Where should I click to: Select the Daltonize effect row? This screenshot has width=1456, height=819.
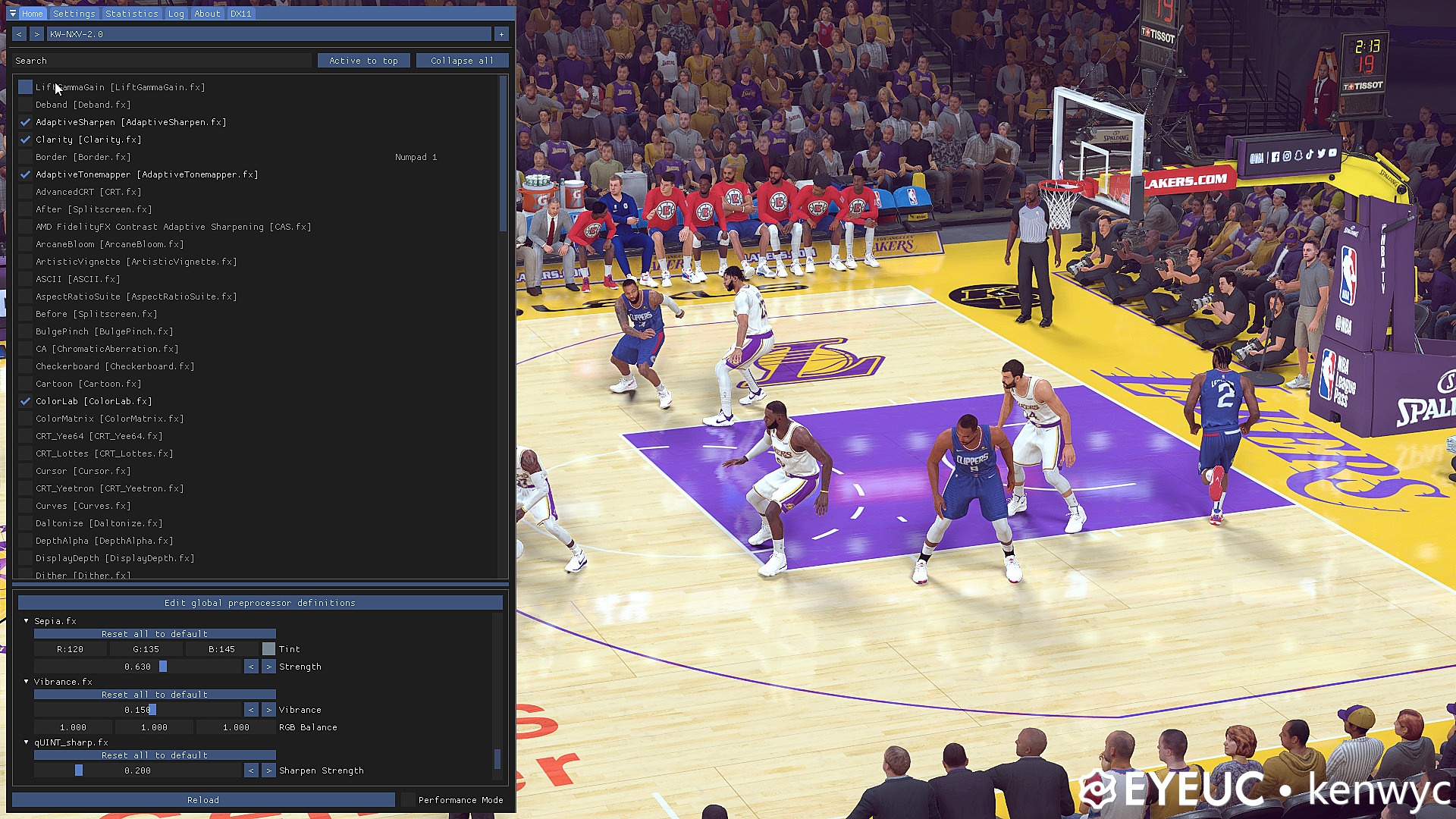point(99,523)
